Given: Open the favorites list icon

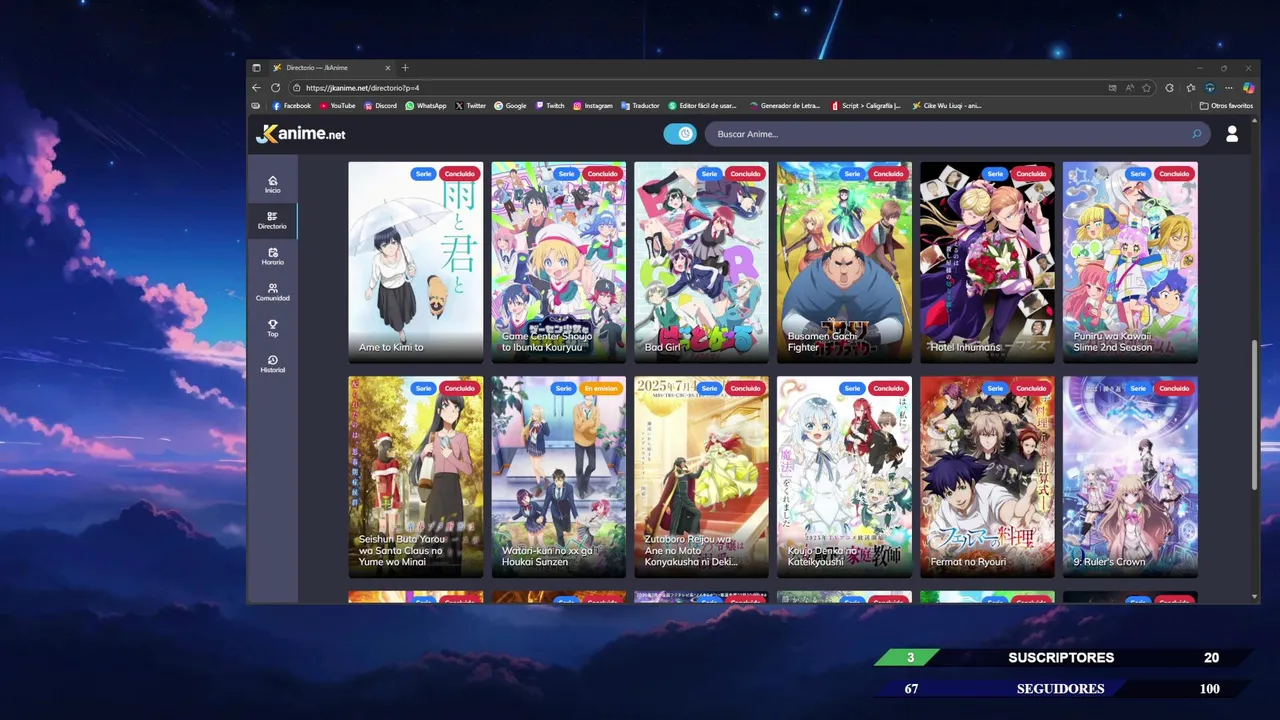Looking at the screenshot, I should [1189, 88].
